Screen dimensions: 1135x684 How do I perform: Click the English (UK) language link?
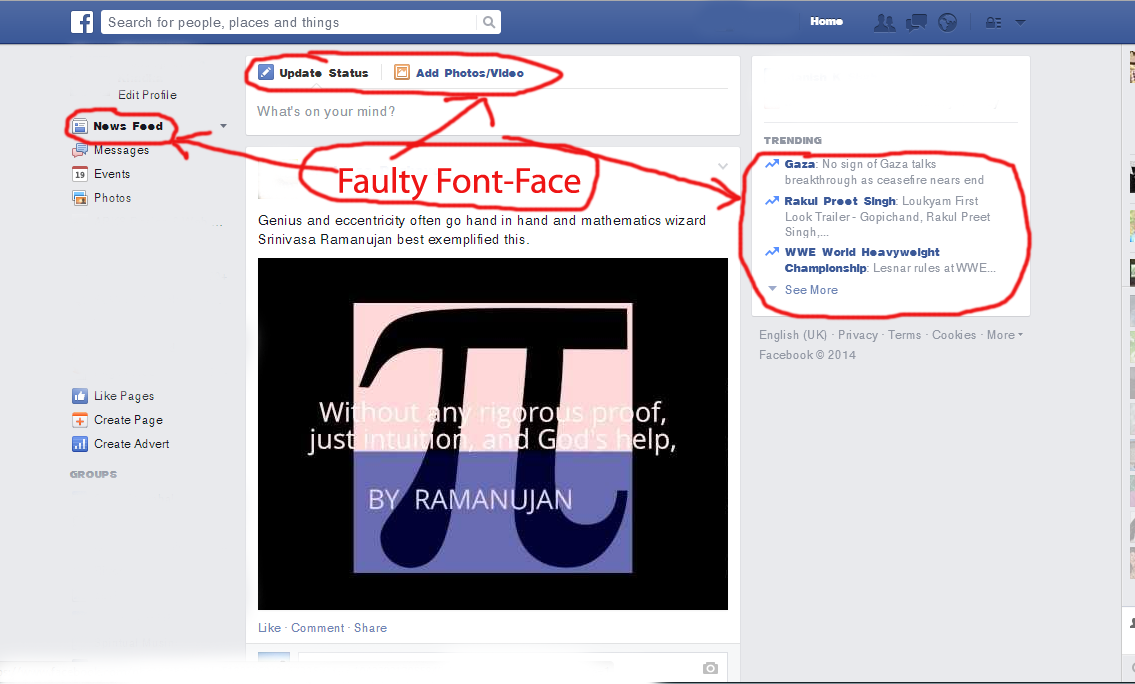point(793,334)
